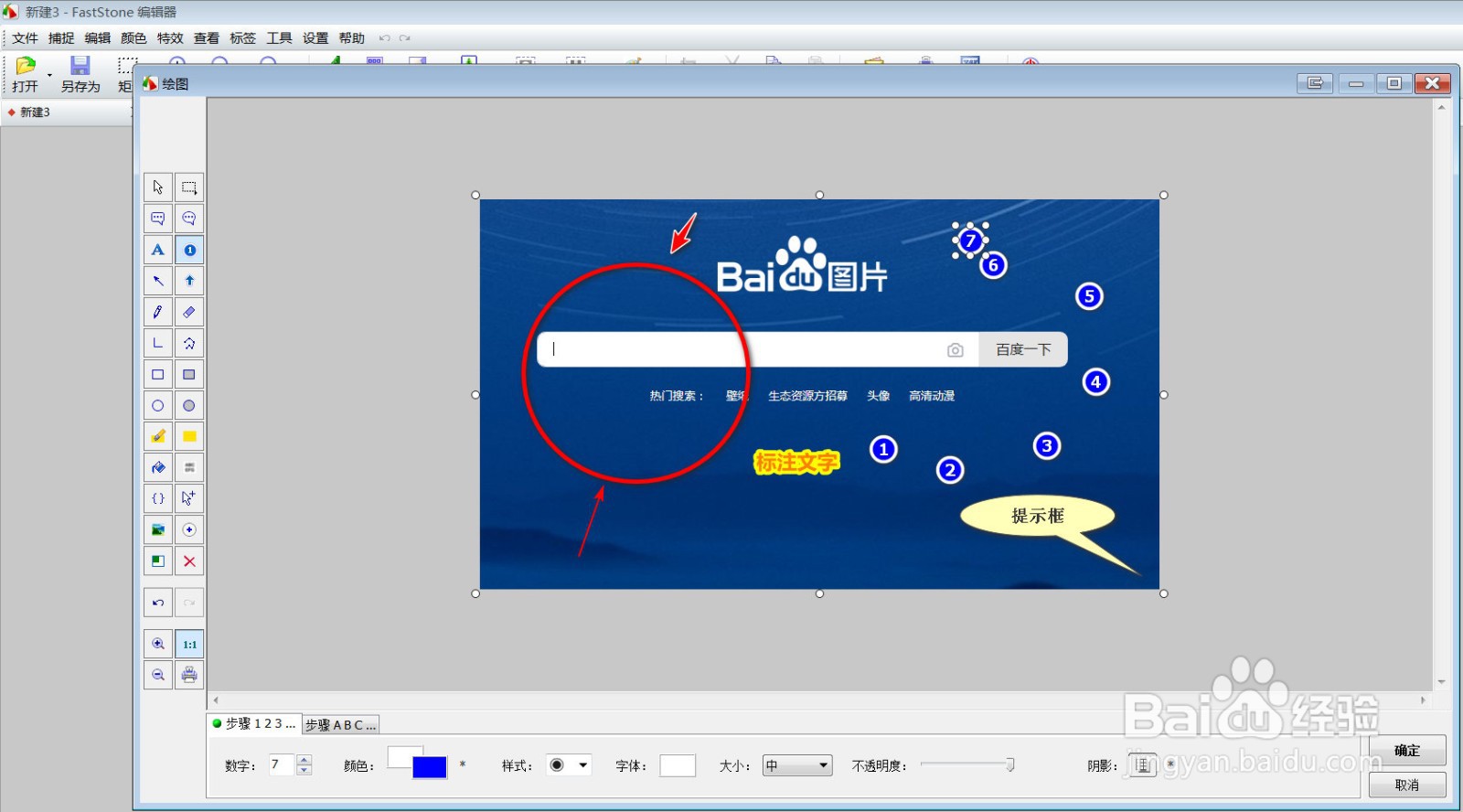
Task: Select the paint bucket fill tool
Action: [157, 467]
